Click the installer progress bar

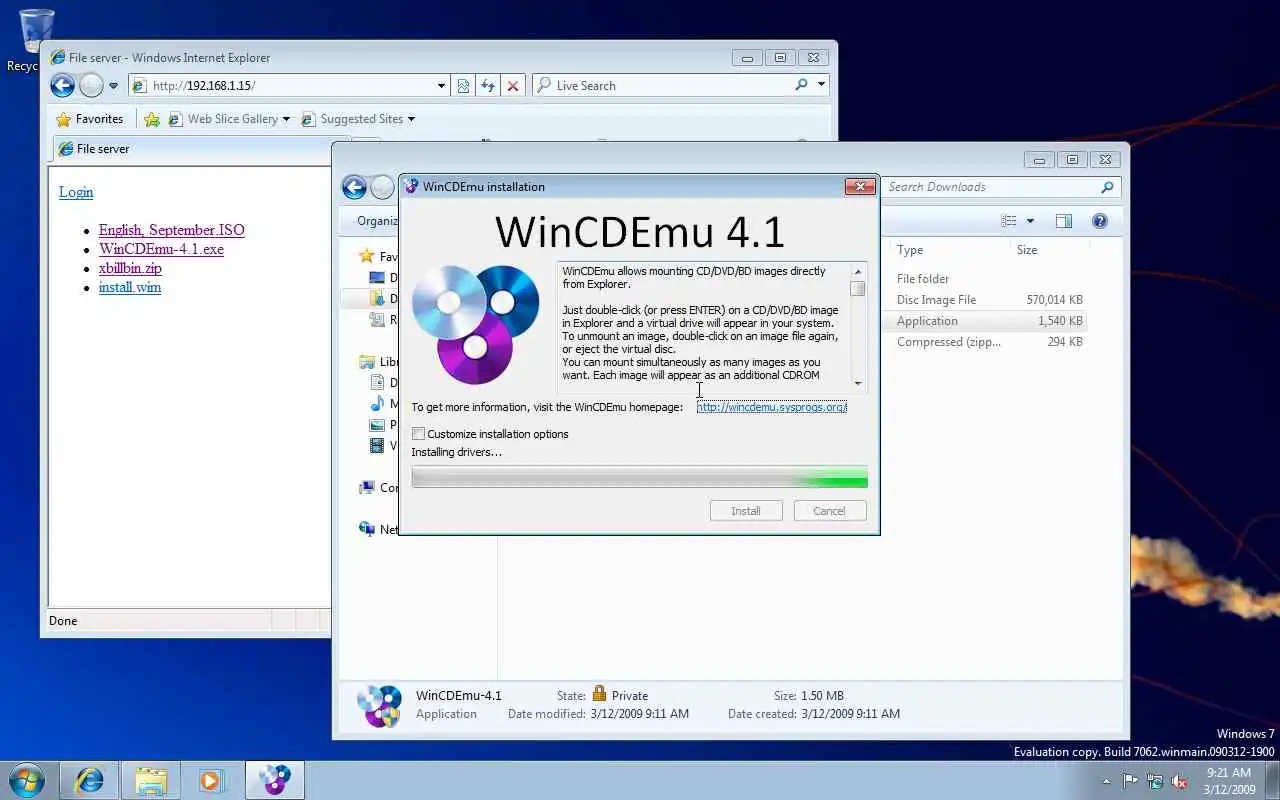pos(639,478)
